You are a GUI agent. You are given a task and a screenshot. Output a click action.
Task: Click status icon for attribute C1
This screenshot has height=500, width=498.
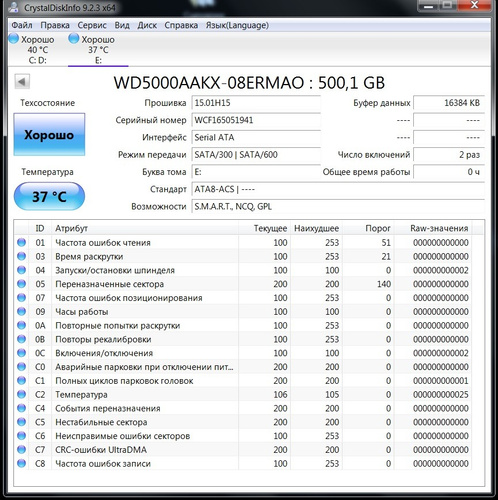tap(22, 381)
